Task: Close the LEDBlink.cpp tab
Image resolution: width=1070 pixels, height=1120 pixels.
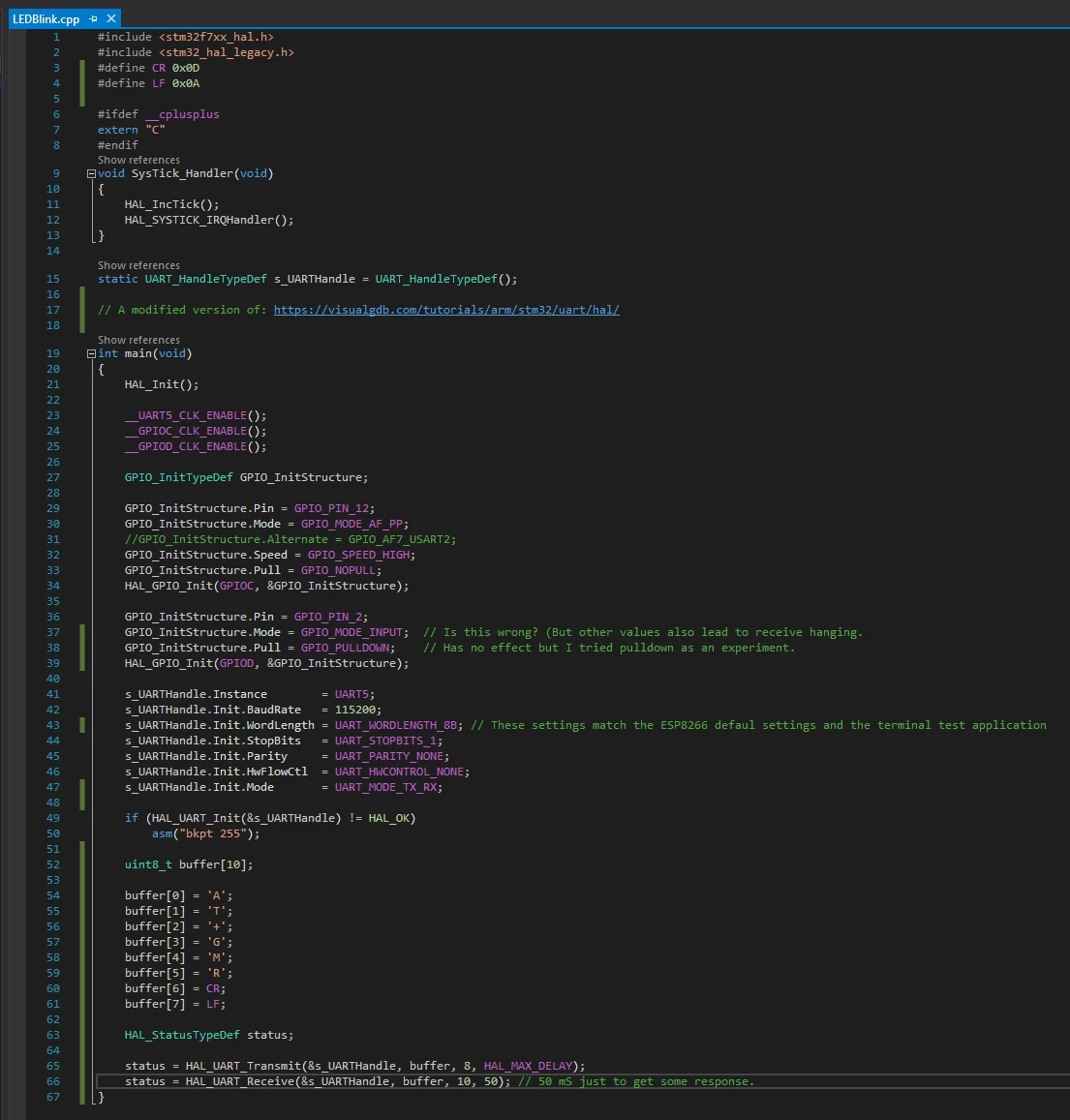Action: point(111,18)
